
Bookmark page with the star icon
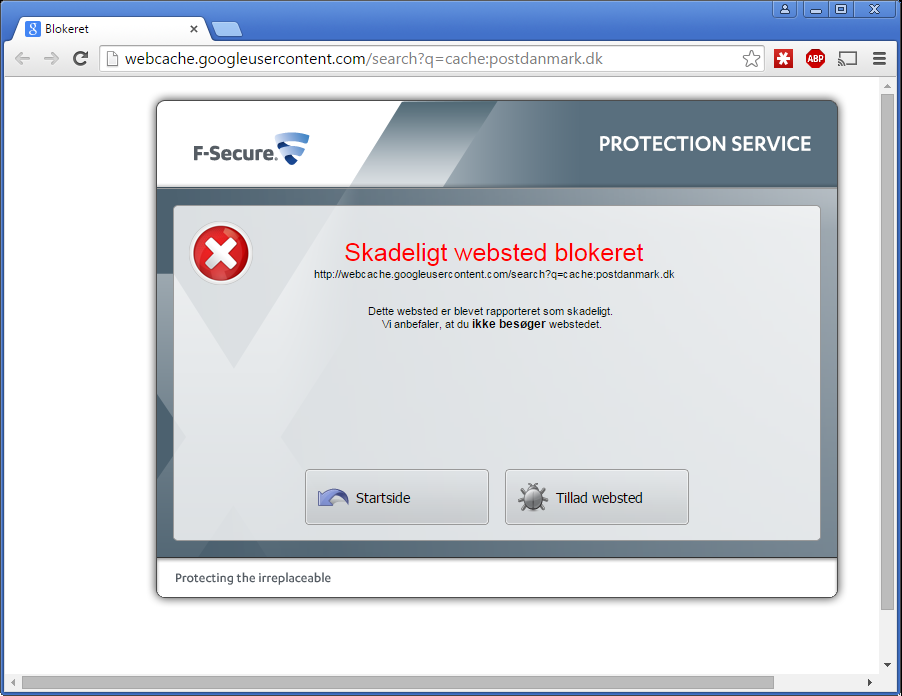[x=751, y=59]
